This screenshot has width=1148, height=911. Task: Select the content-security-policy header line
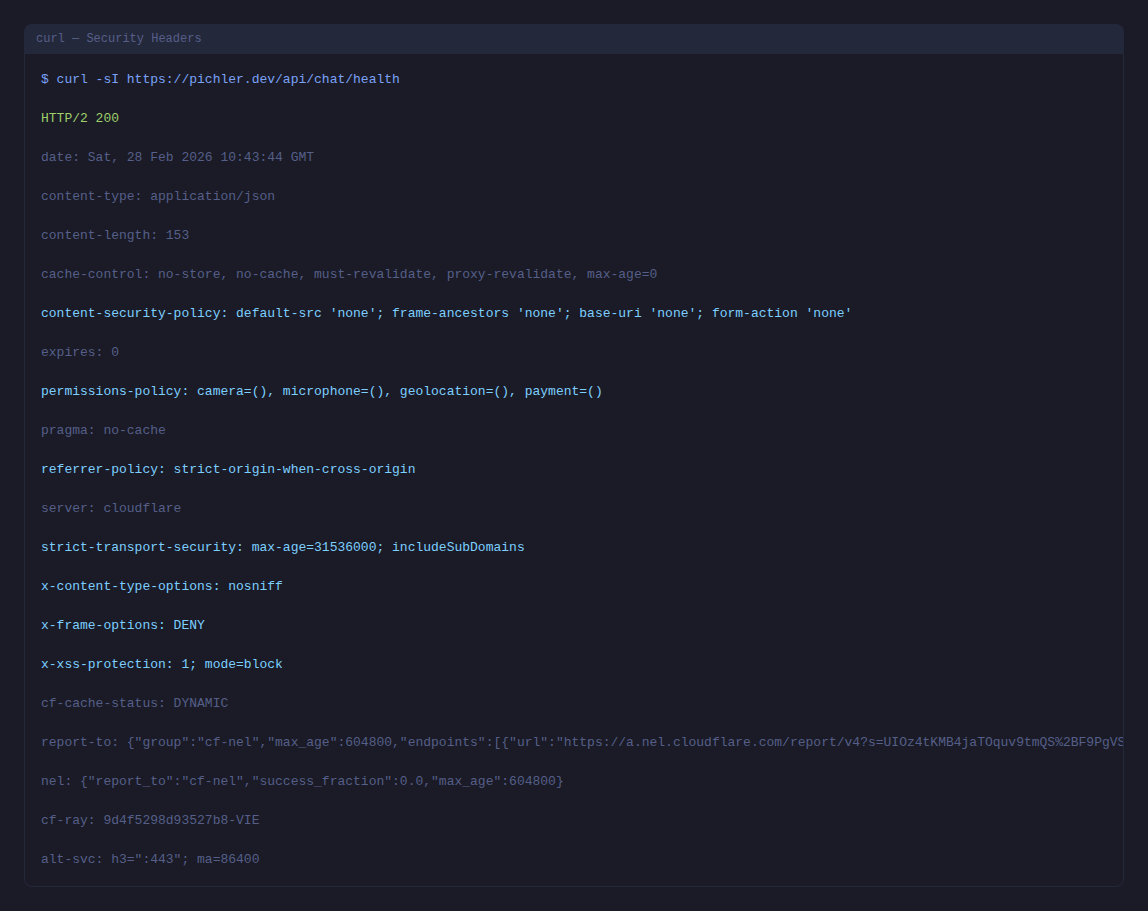click(446, 313)
